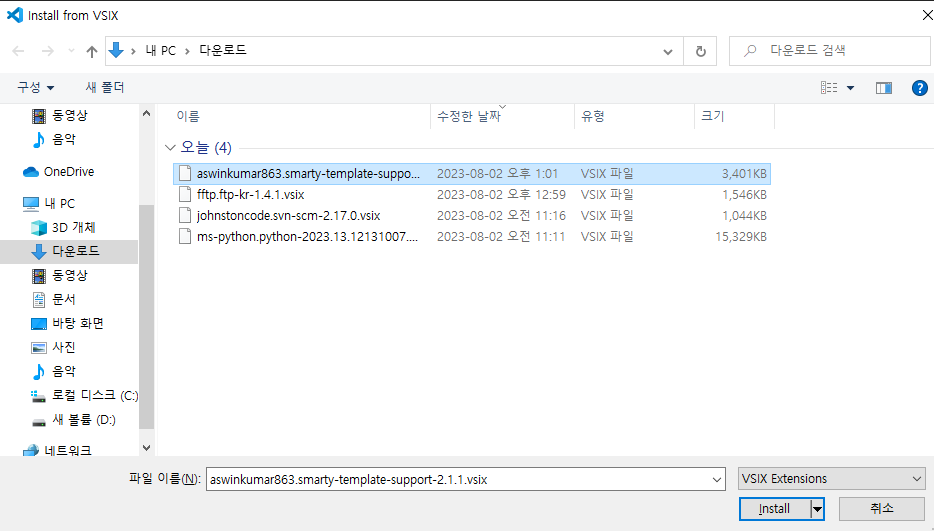934x531 pixels.
Task: Select ms-python.python-2023.13.12131007 file
Action: [307, 237]
